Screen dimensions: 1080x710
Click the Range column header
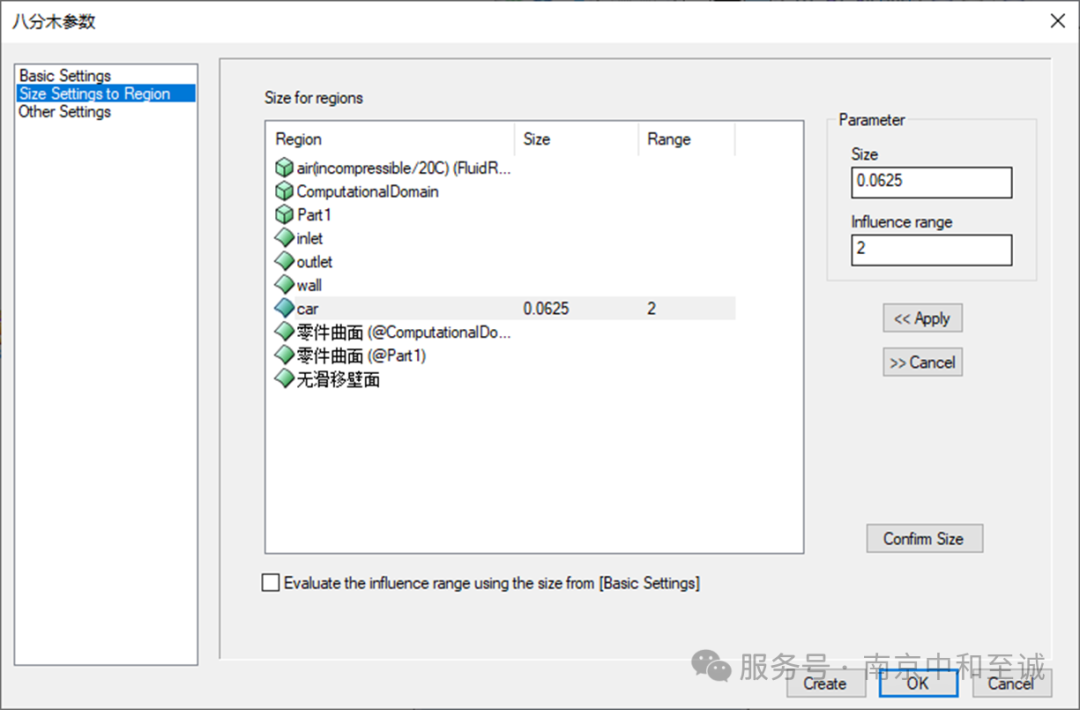pos(686,139)
